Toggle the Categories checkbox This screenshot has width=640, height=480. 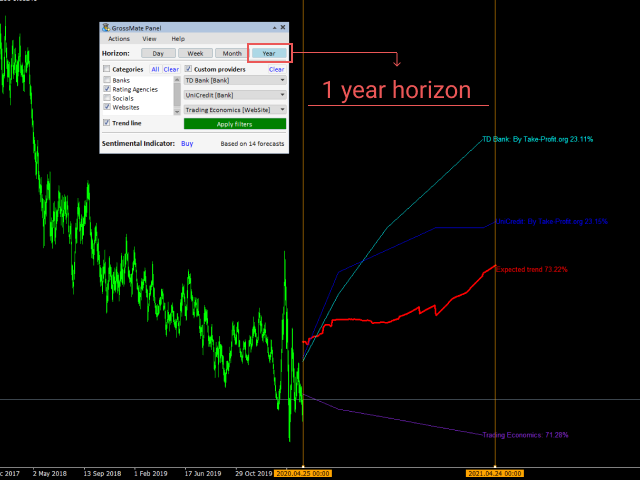[107, 69]
